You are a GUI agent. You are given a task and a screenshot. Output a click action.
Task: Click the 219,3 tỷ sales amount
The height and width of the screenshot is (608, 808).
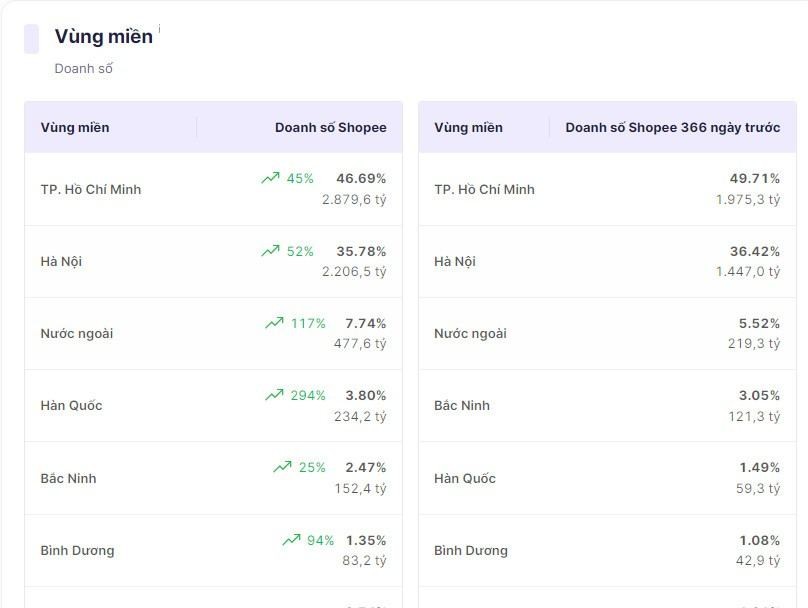pos(754,344)
